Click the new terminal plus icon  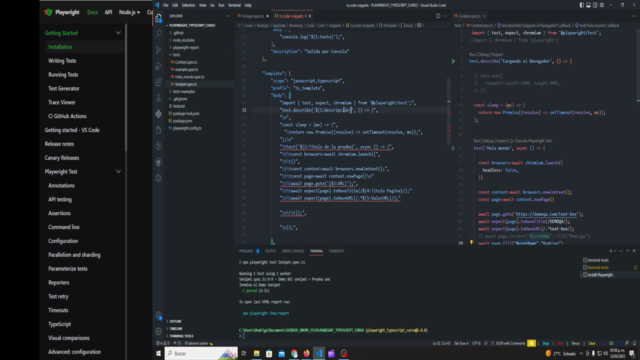point(611,251)
